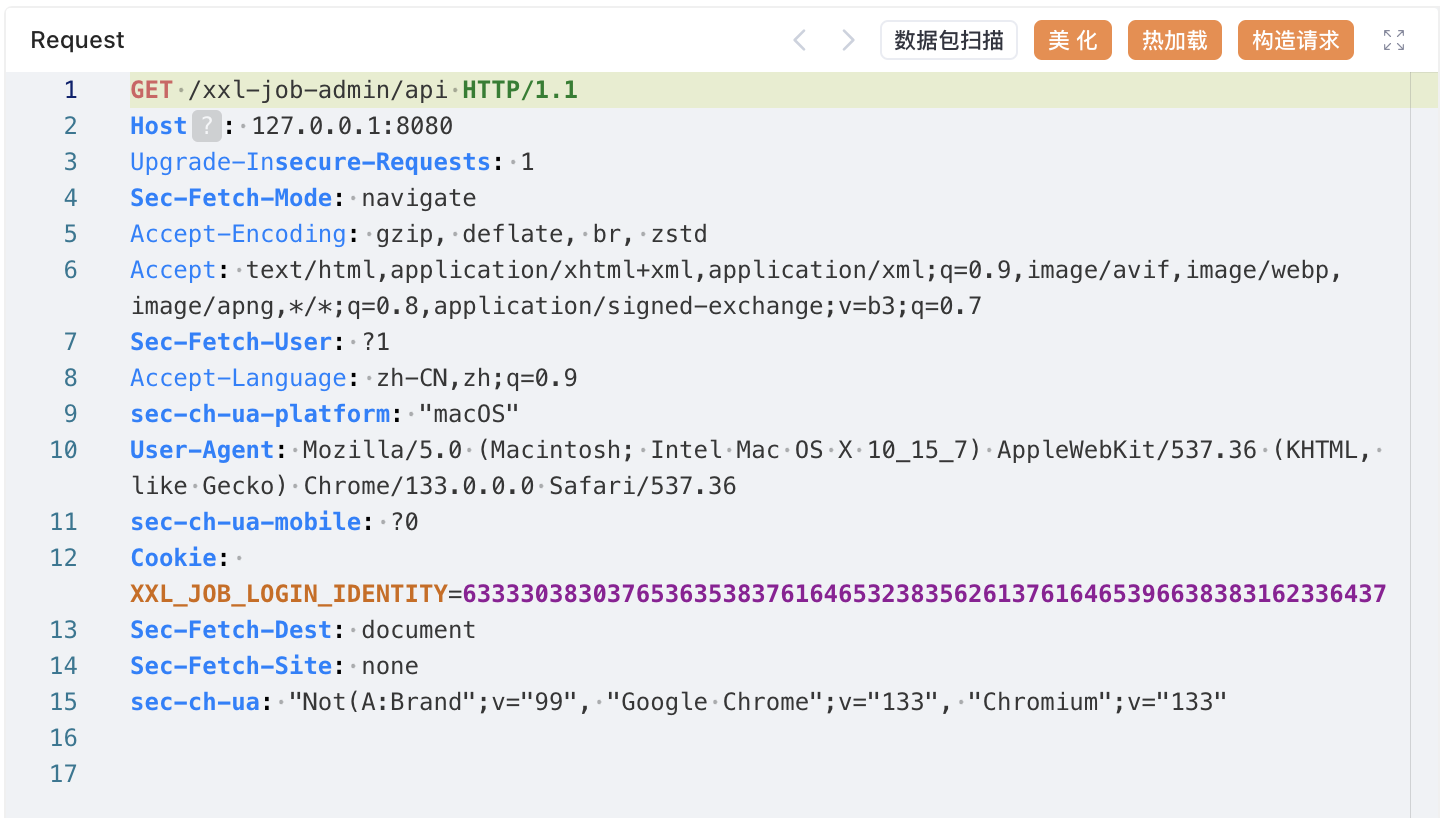Click the long purple cookie value
This screenshot has height=818, width=1452.
point(924,594)
